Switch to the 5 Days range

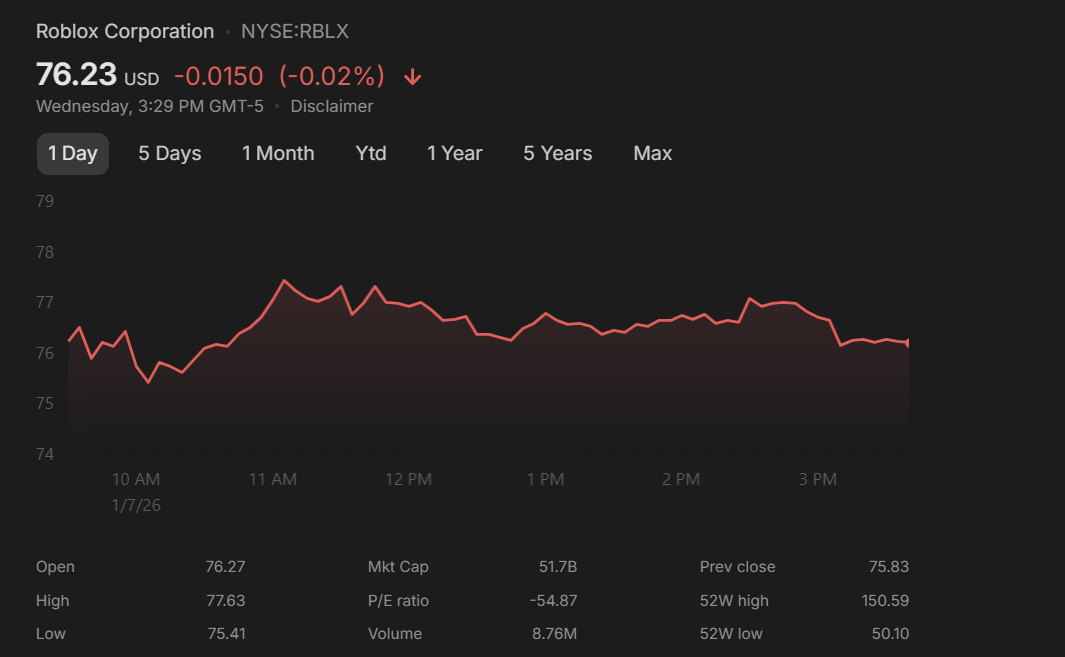click(x=170, y=154)
